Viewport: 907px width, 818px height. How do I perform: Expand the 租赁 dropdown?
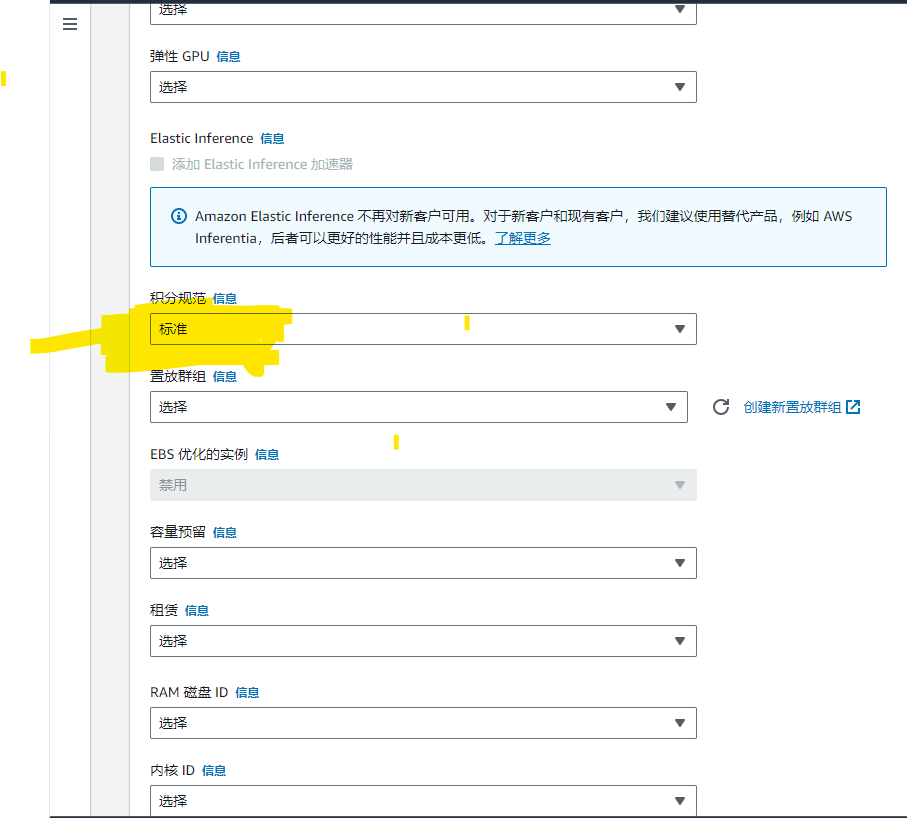(423, 641)
